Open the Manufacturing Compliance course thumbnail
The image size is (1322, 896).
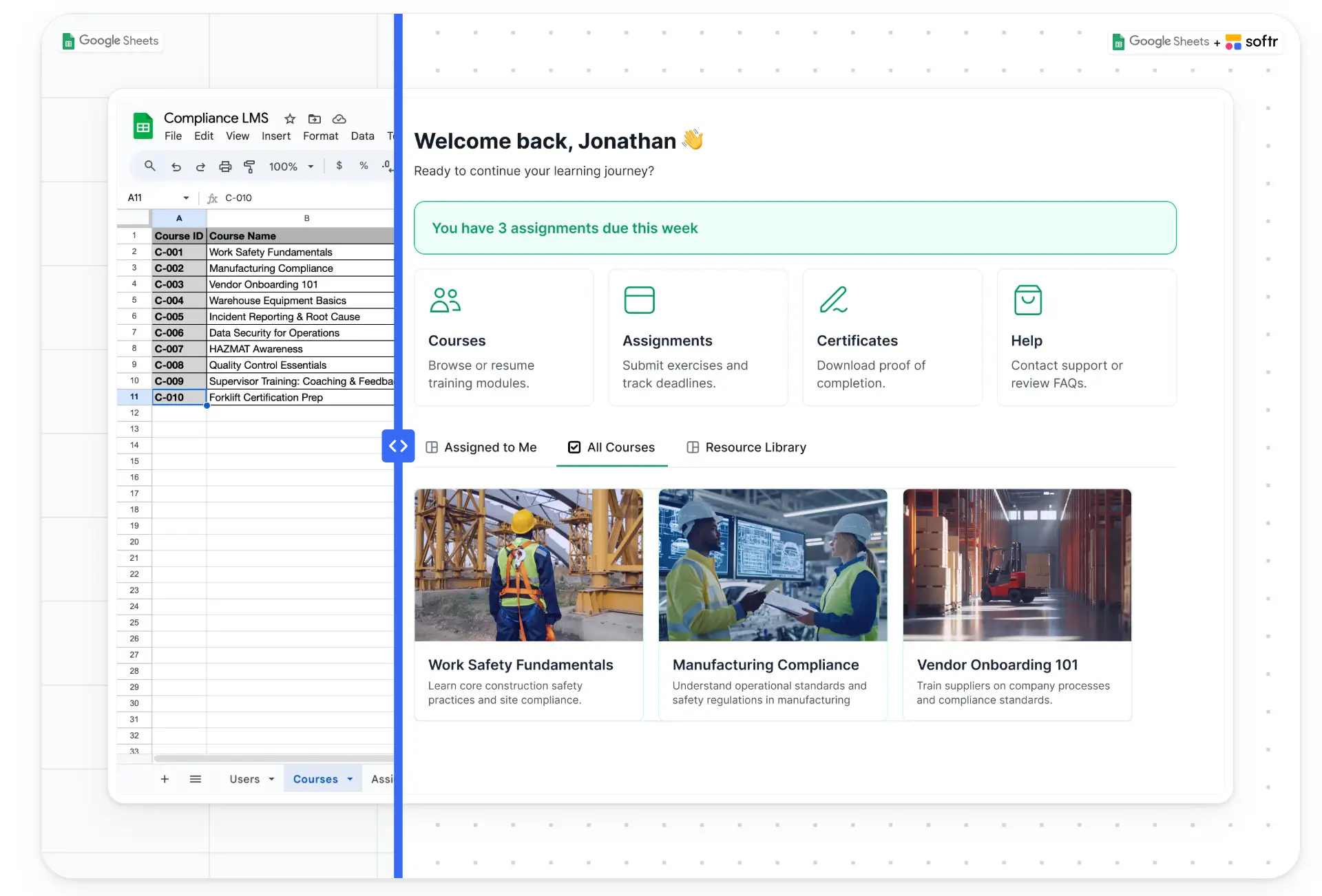coord(773,565)
